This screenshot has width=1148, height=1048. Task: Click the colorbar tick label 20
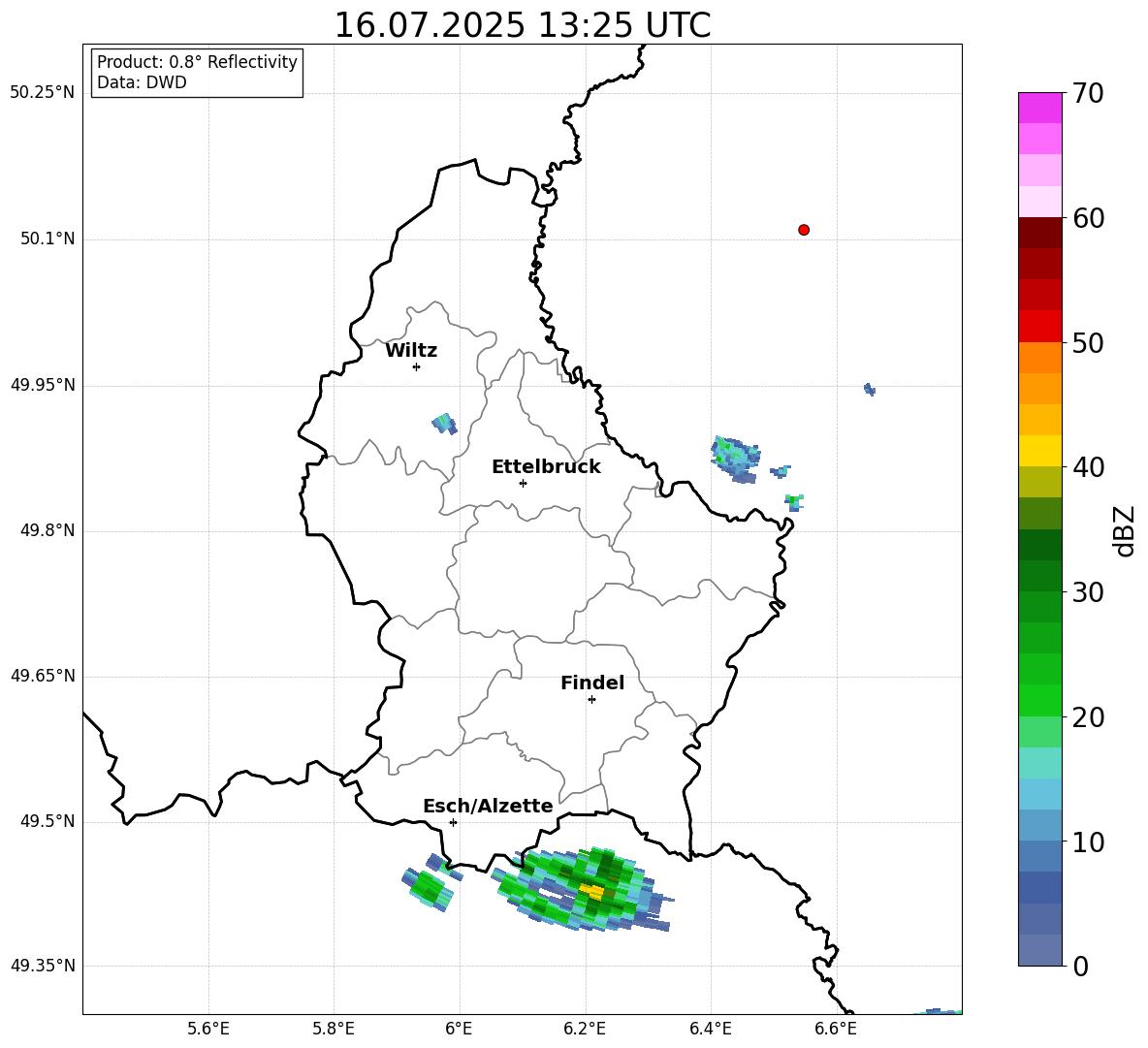pos(1088,718)
